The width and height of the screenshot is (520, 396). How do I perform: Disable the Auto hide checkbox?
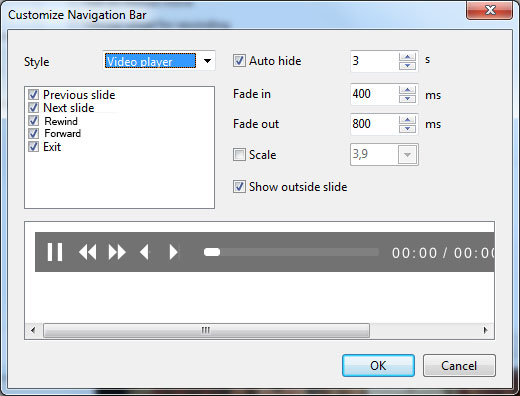pos(239,61)
